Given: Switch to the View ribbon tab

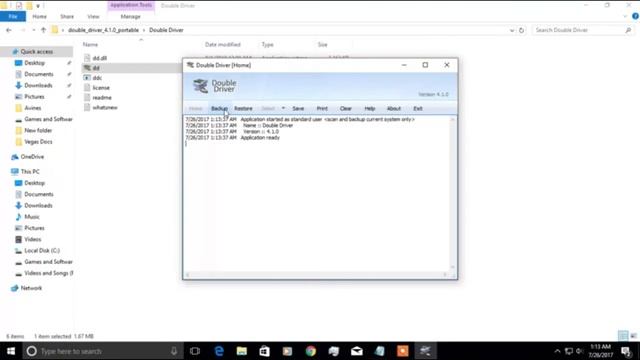Looking at the screenshot, I should 93,16.
